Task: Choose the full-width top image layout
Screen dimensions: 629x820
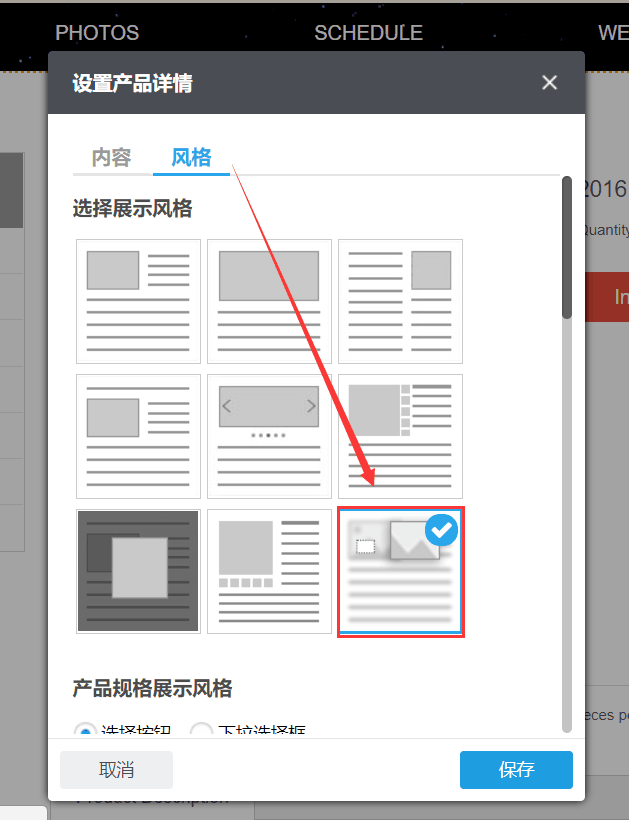Action: tap(269, 301)
